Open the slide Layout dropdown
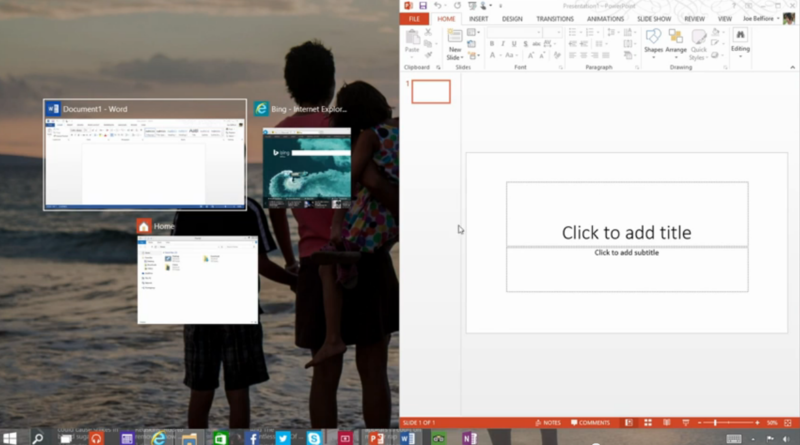 [x=473, y=33]
